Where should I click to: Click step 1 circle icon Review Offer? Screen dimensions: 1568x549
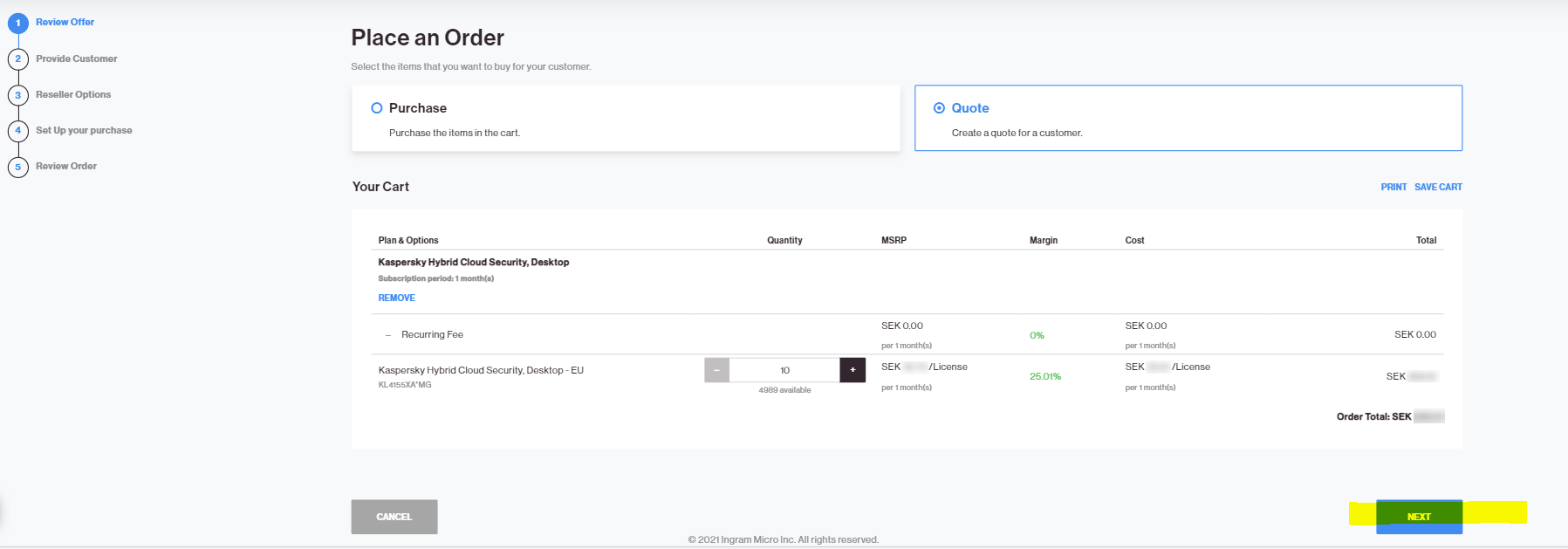pyautogui.click(x=18, y=23)
